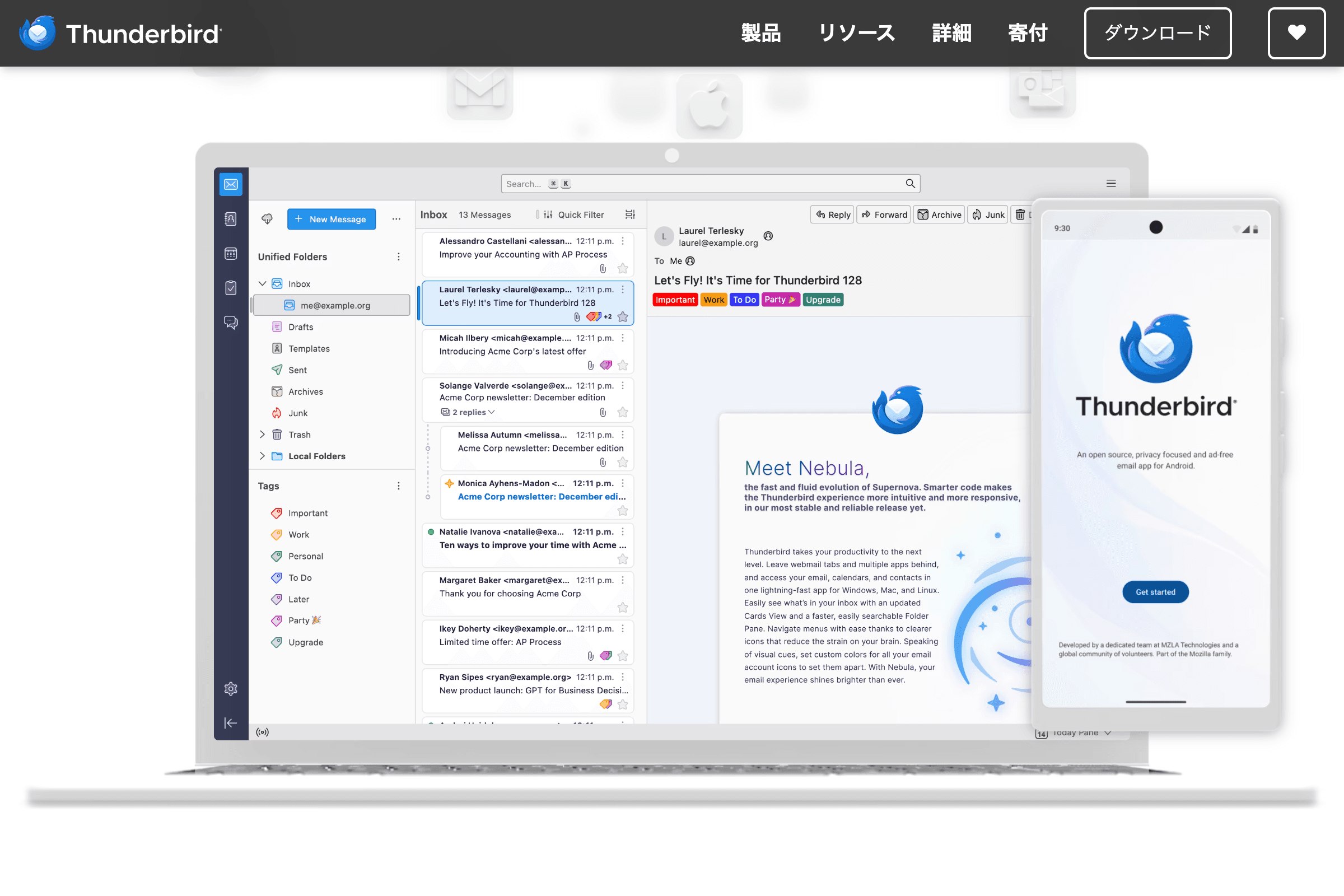Open the Address Book sidebar icon
1344x896 pixels.
click(x=230, y=219)
